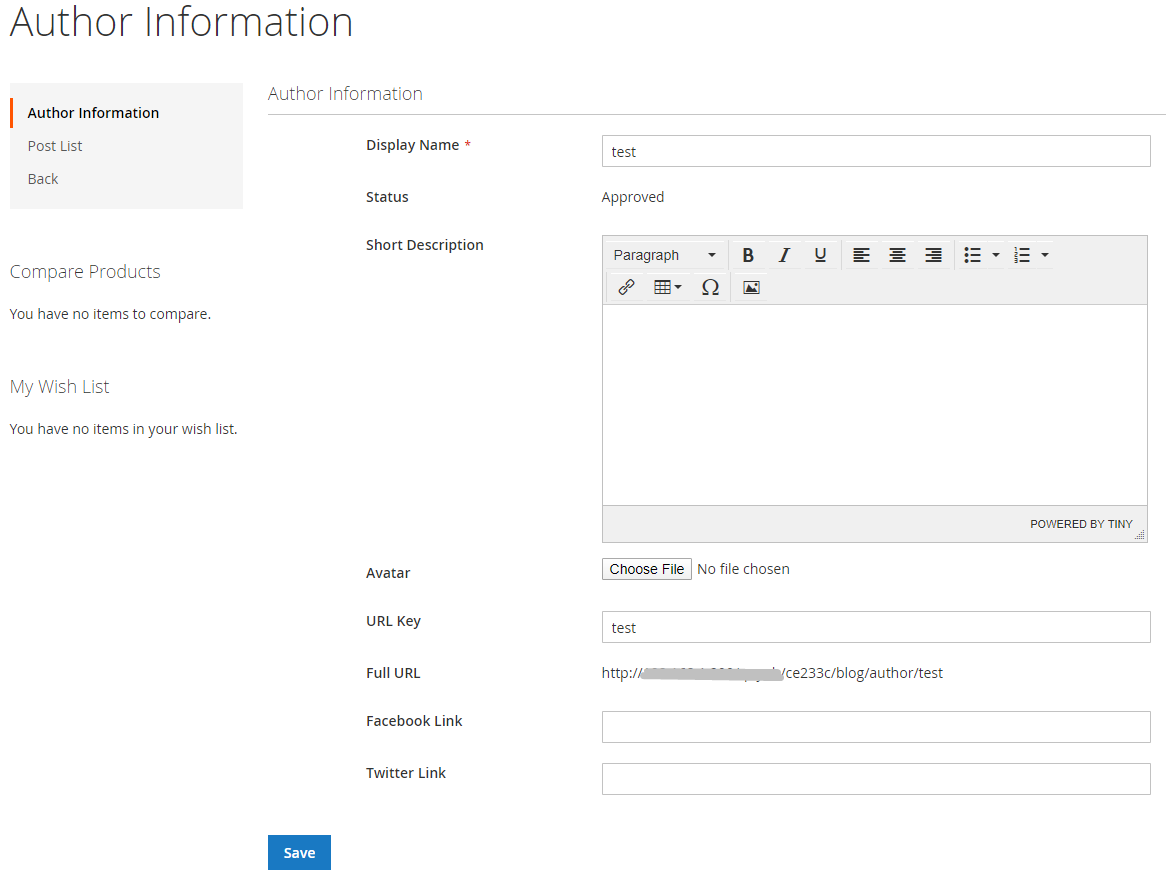Viewport: 1166px width, 878px height.
Task: Select Author Information sidebar item
Action: [93, 113]
